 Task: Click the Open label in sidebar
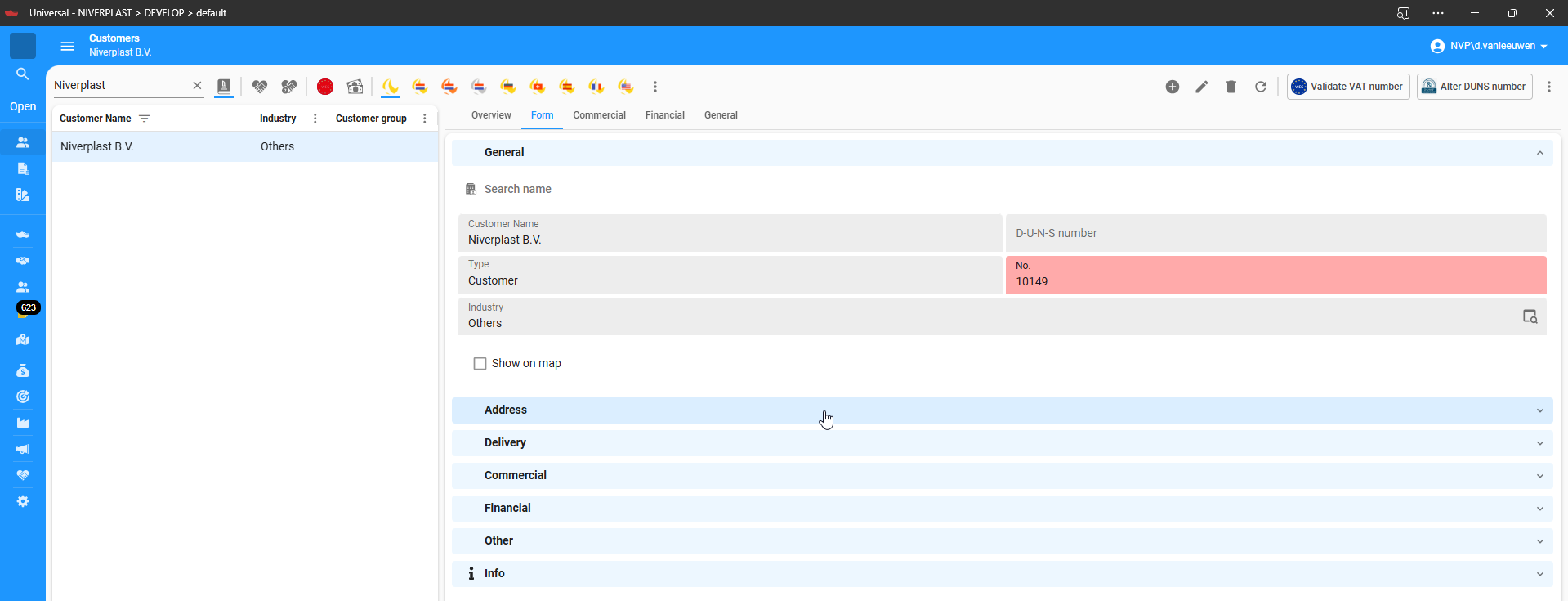23,106
